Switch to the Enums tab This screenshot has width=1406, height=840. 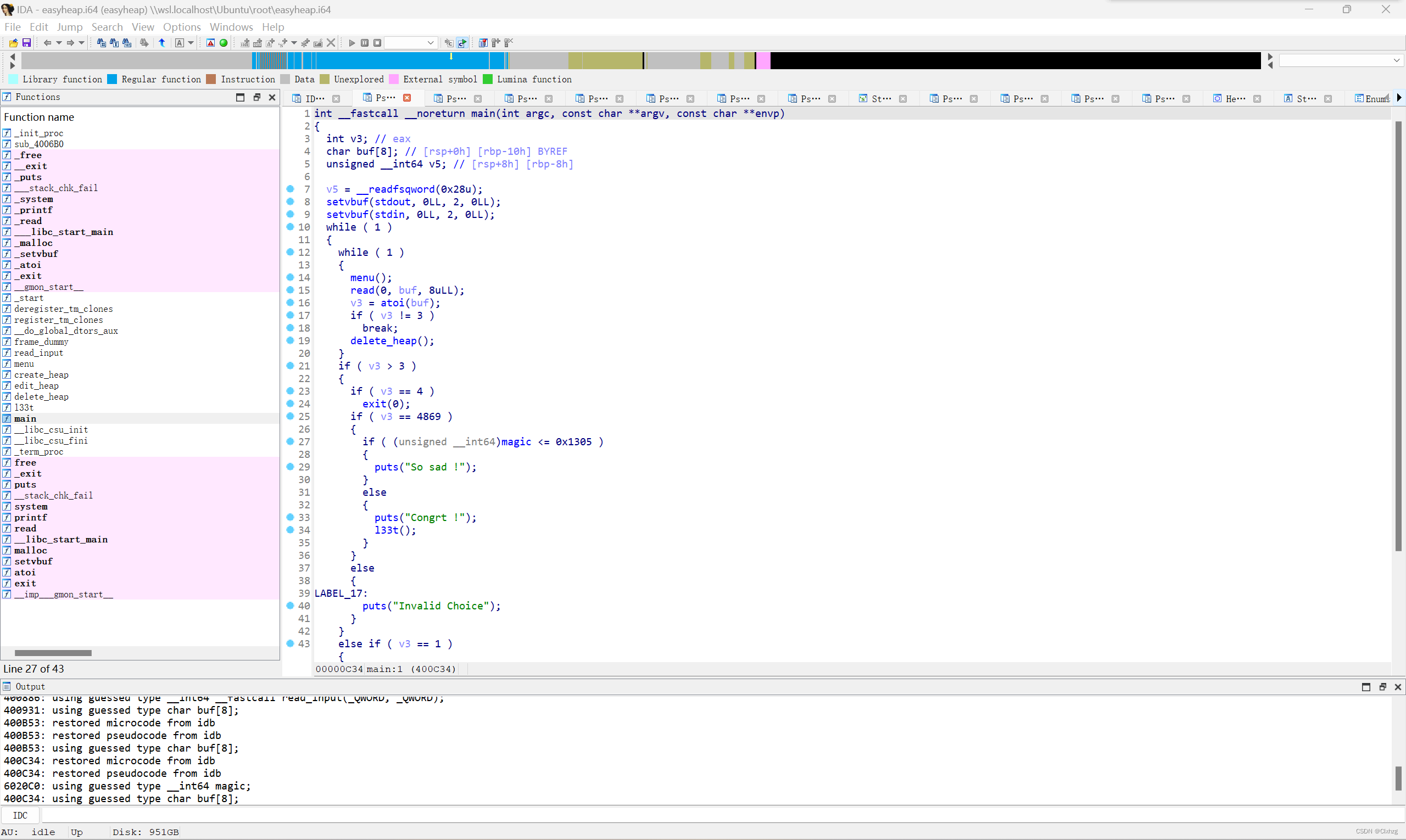coord(1372,98)
